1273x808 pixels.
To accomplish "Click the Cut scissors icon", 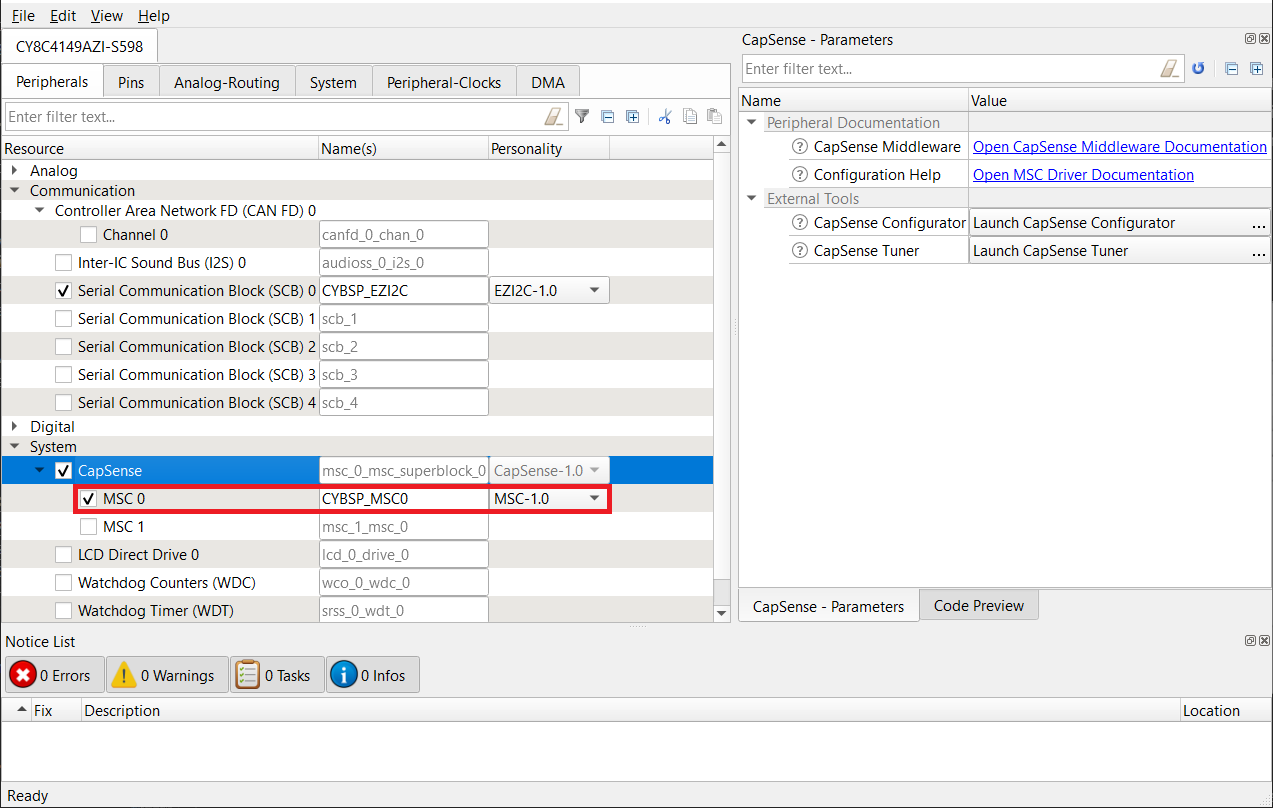I will click(x=664, y=117).
